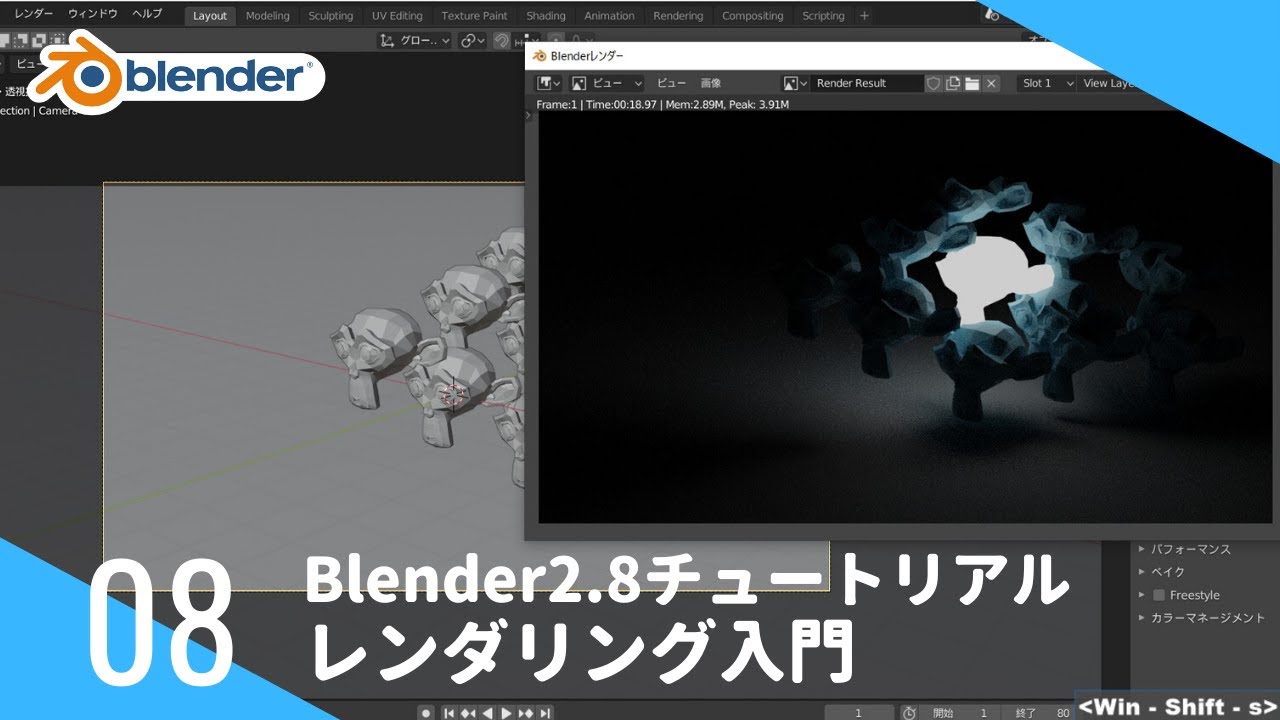Toggle the snap magnet icon in viewport header

pos(501,41)
